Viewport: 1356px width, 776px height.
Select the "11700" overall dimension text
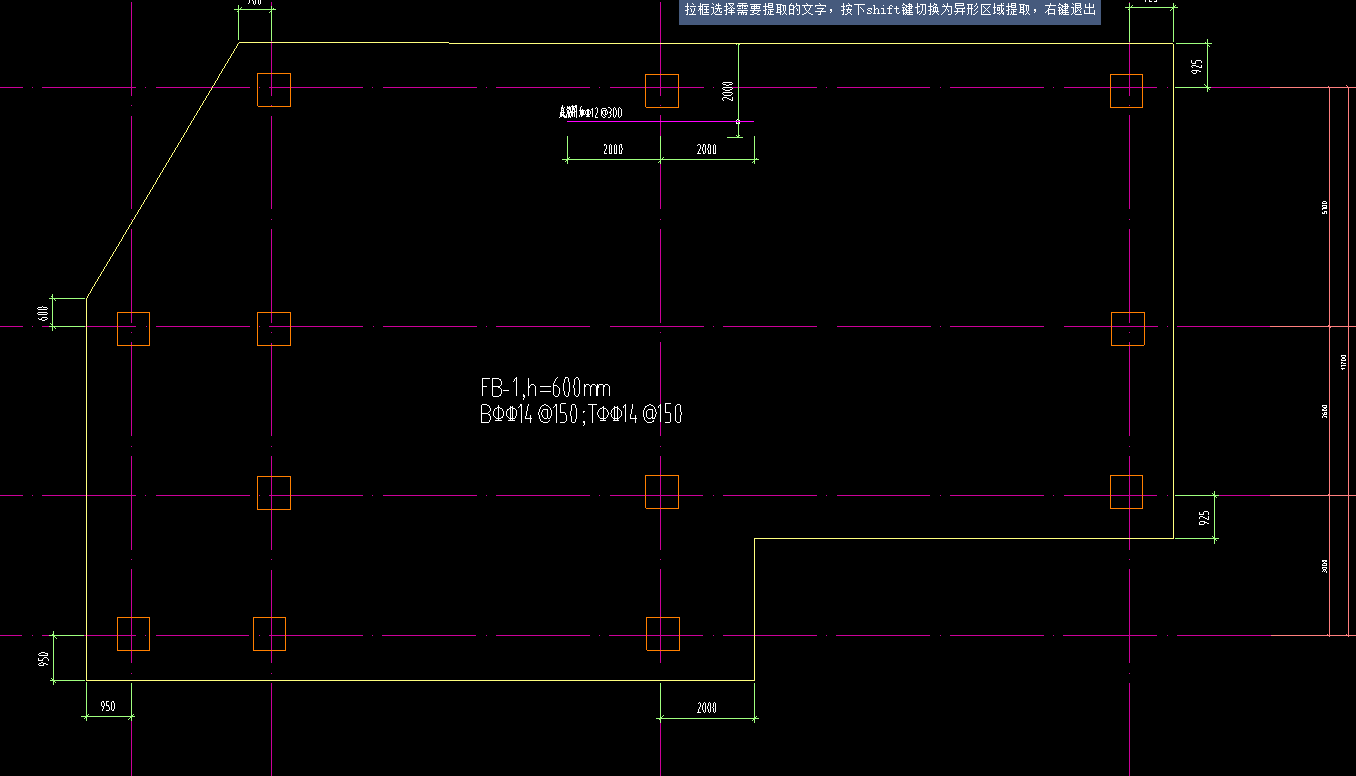click(x=1344, y=361)
